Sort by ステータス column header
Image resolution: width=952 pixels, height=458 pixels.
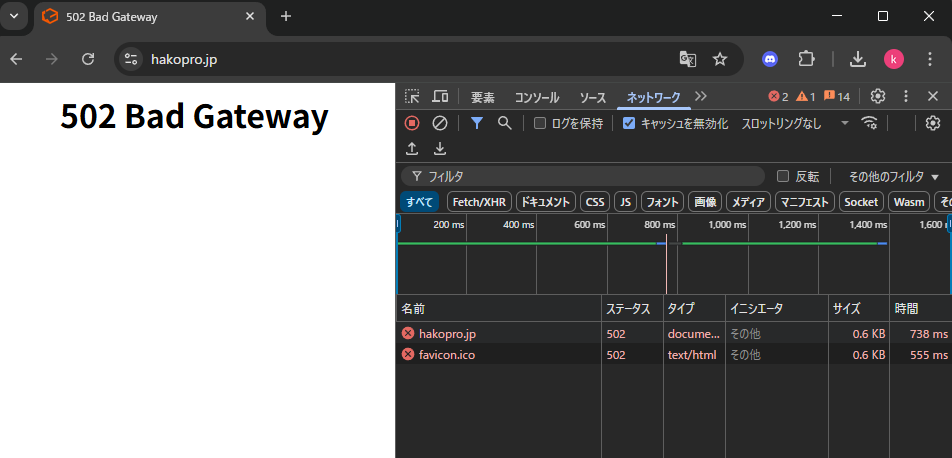pyautogui.click(x=632, y=309)
